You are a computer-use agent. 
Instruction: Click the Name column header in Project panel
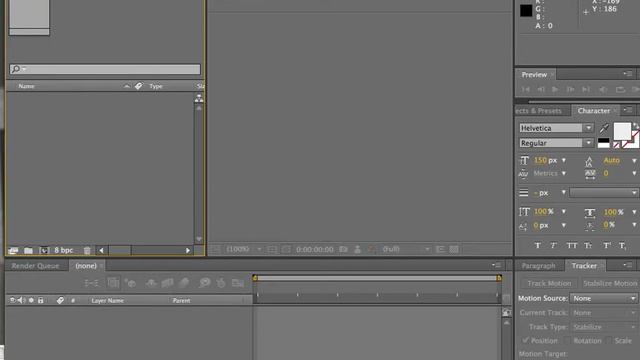pyautogui.click(x=27, y=86)
